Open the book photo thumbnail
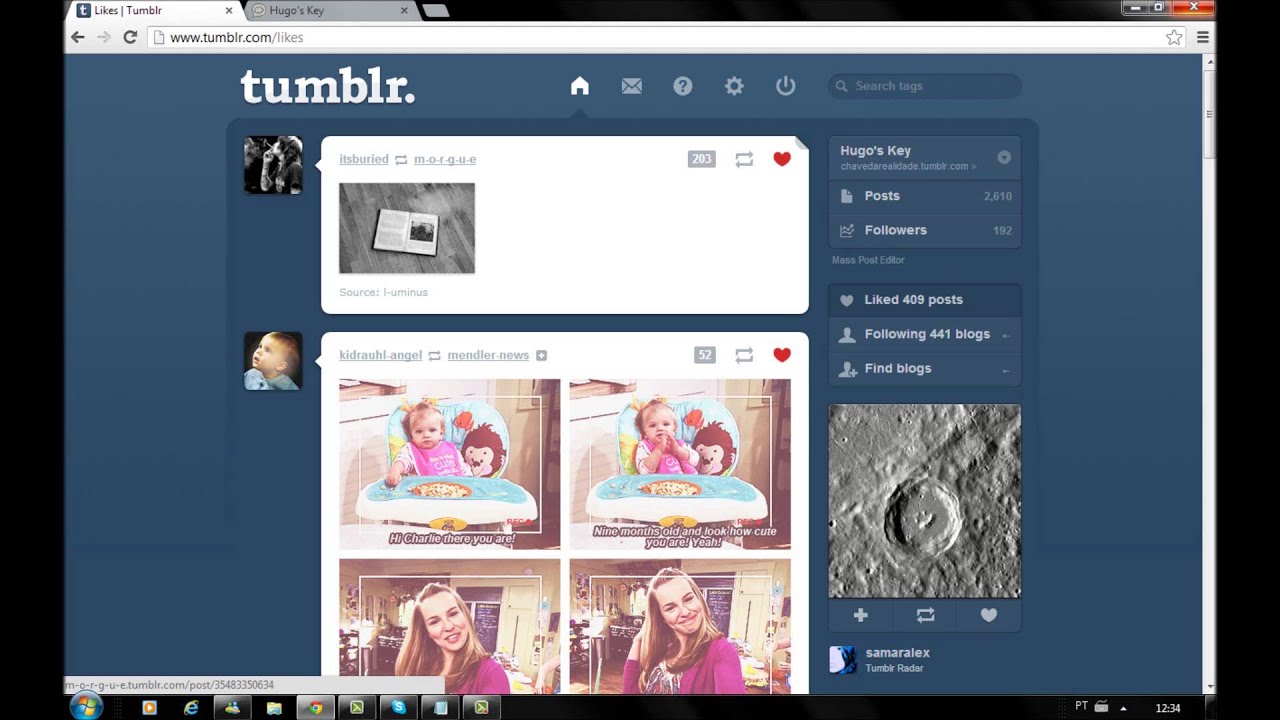1280x720 pixels. pos(407,228)
